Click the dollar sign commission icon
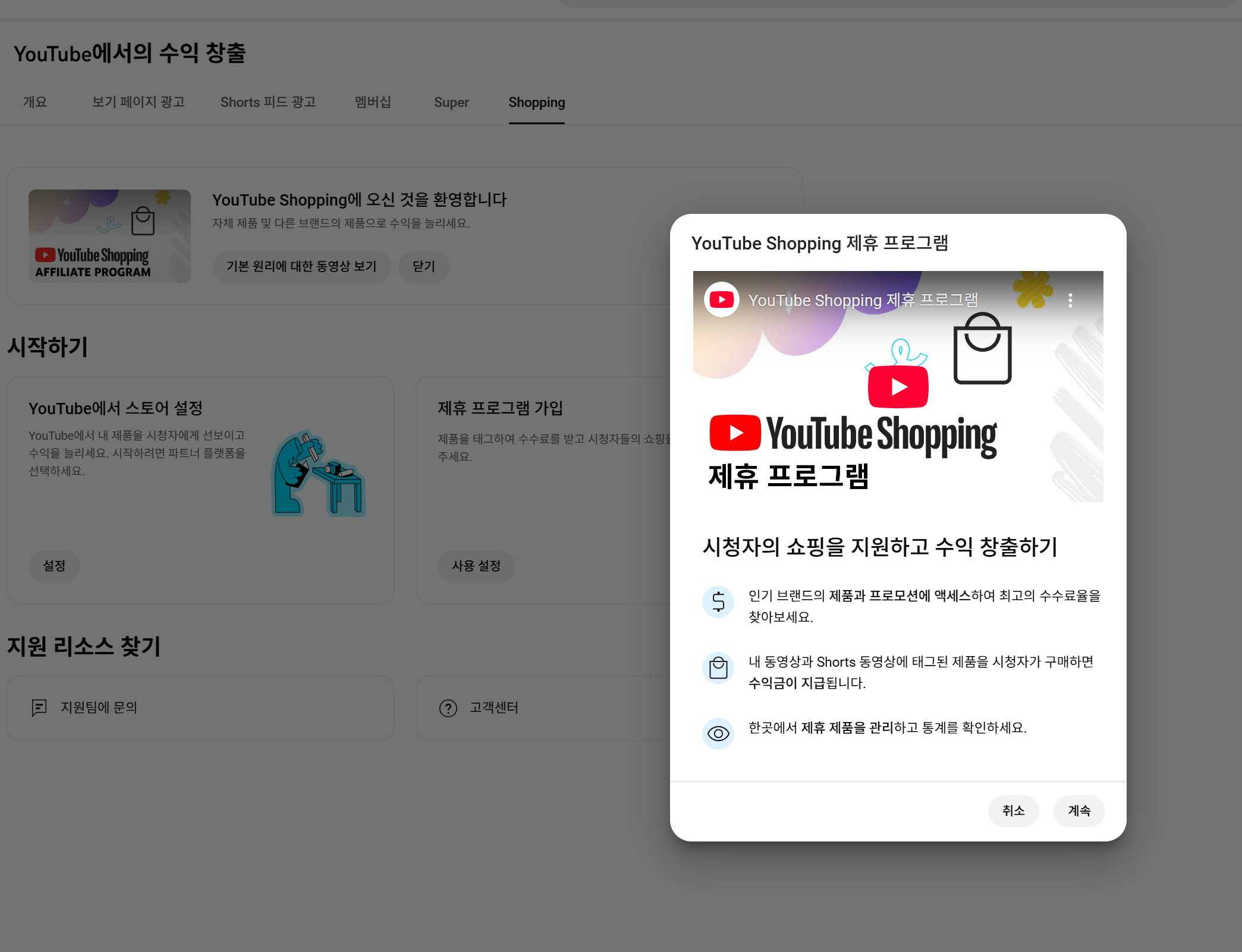Image resolution: width=1242 pixels, height=952 pixels. (x=718, y=601)
